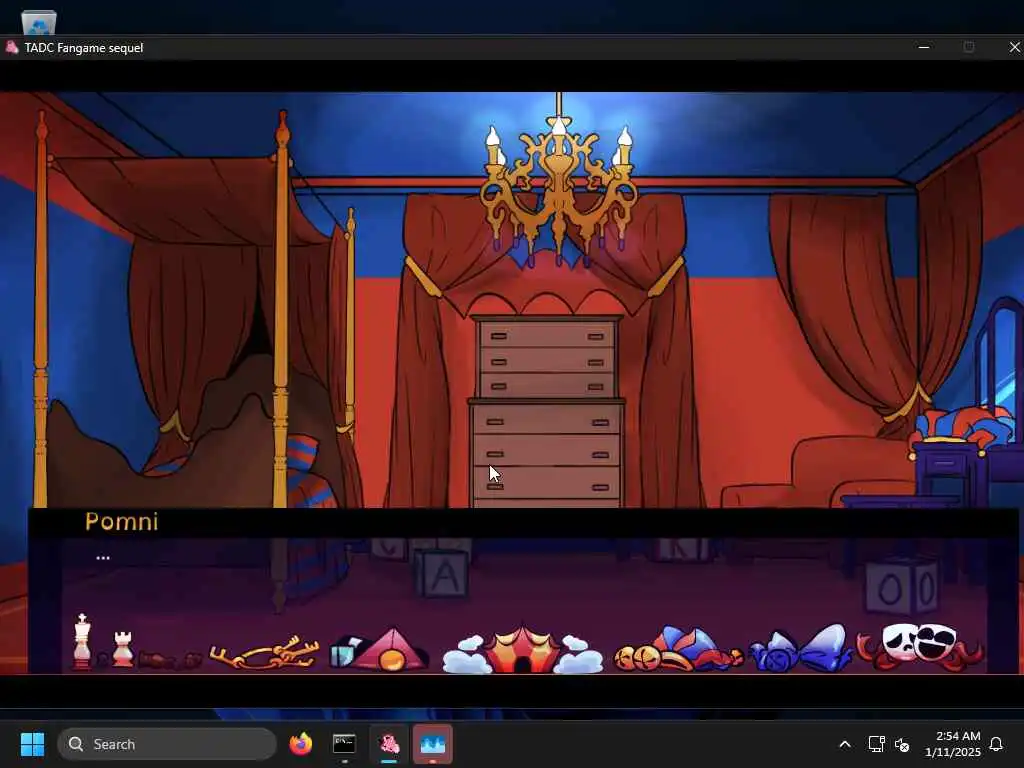The height and width of the screenshot is (768, 1024).
Task: Open the taskbar Search box
Action: [x=167, y=744]
